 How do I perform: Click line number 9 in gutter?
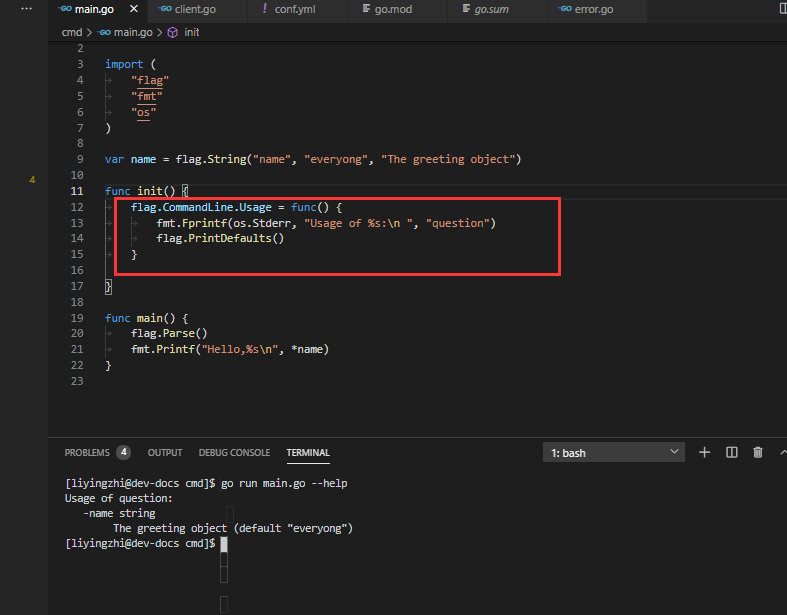[80, 159]
